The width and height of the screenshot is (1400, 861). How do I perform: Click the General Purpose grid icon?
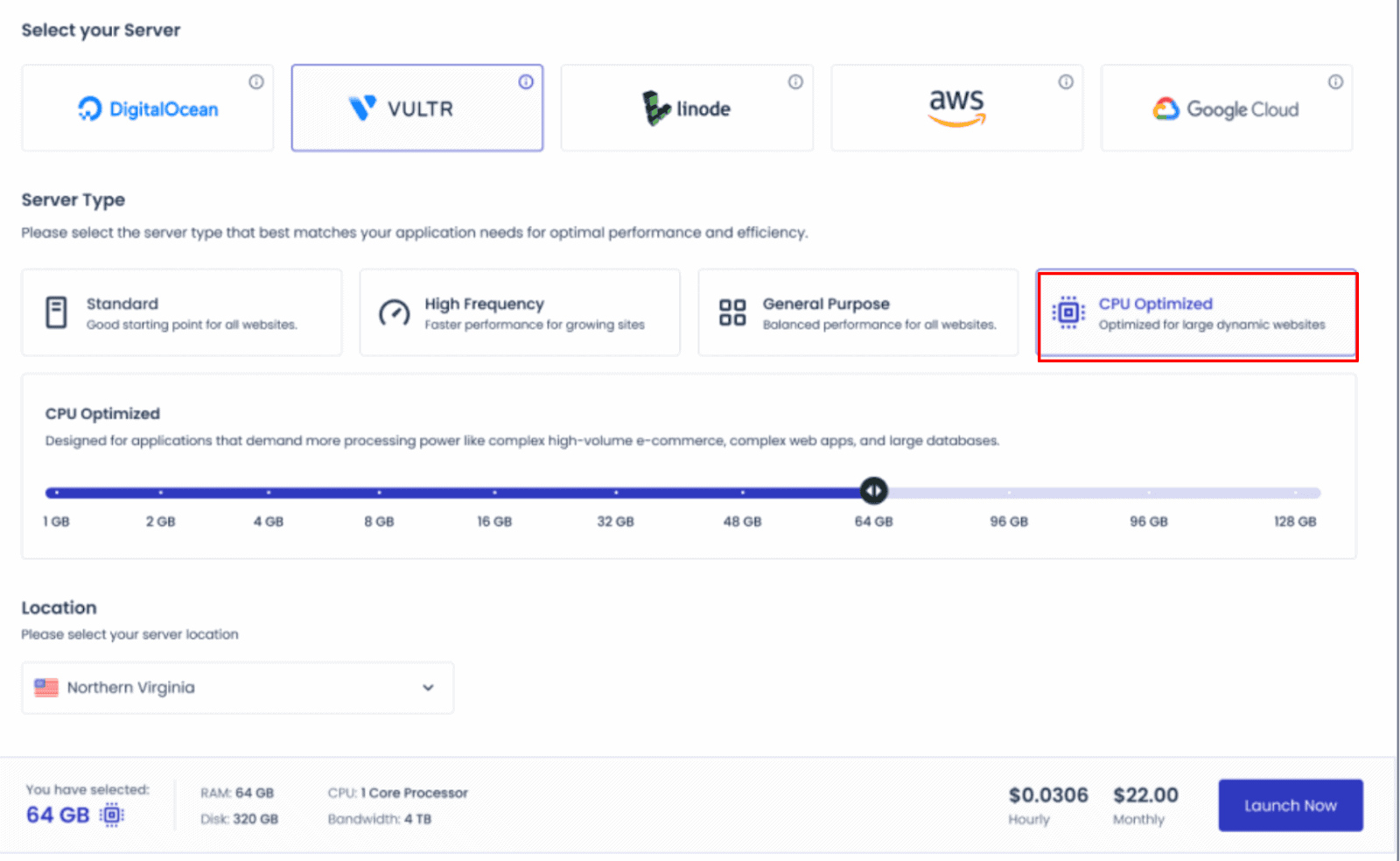[732, 312]
